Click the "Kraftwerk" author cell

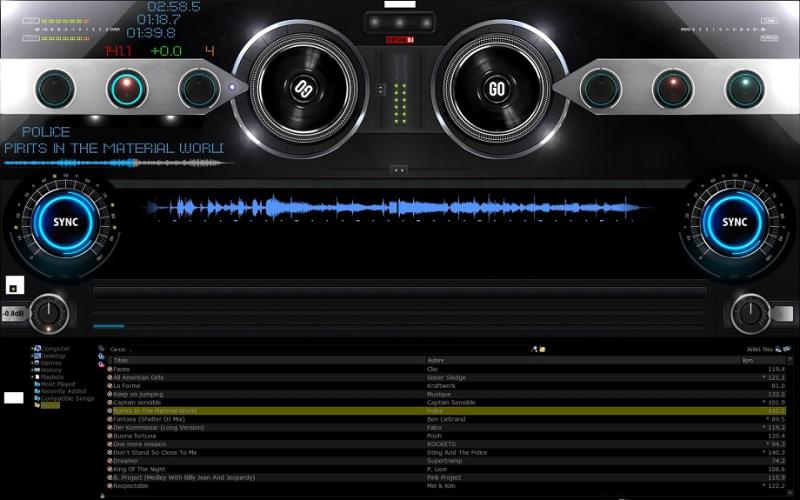[x=441, y=386]
